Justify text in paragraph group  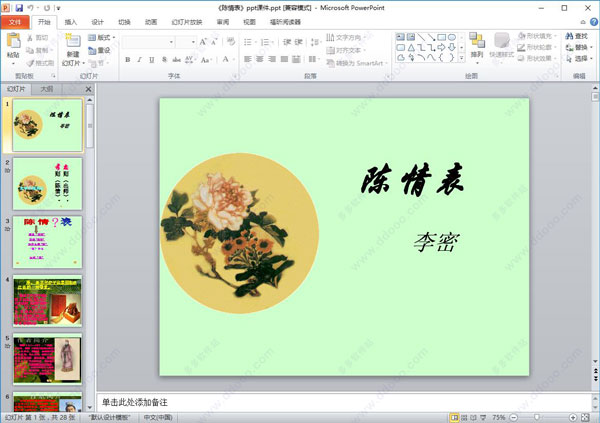click(x=284, y=59)
